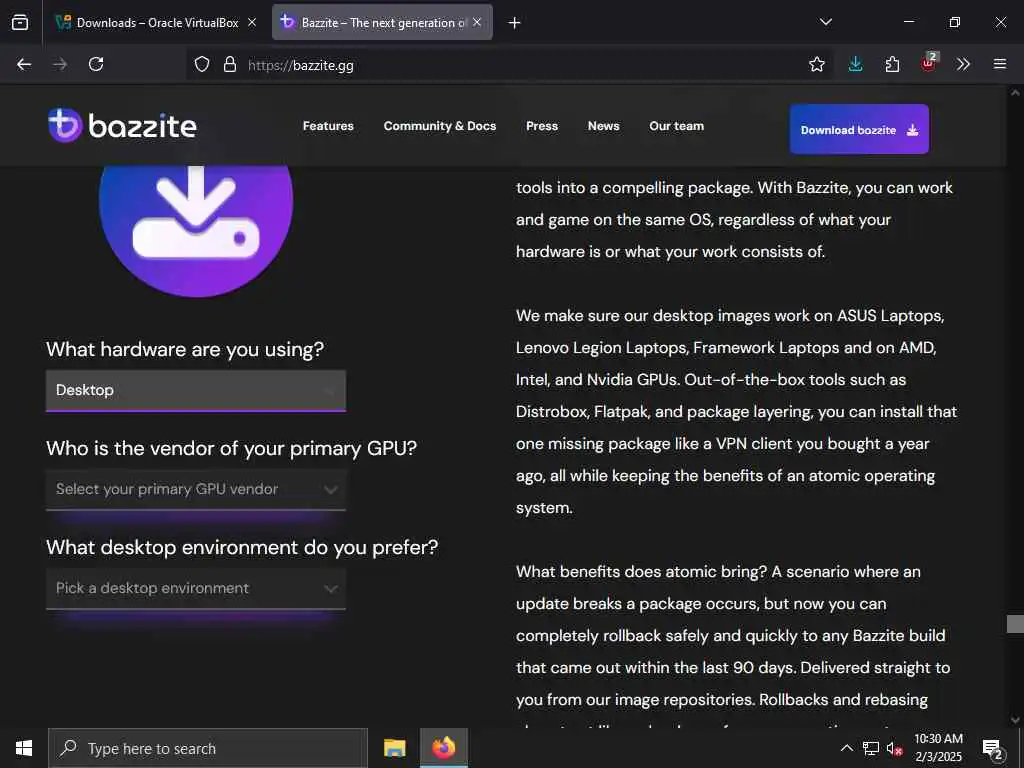Open the primary GPU vendor dropdown
Screen dimensions: 1024x768
coord(196,489)
